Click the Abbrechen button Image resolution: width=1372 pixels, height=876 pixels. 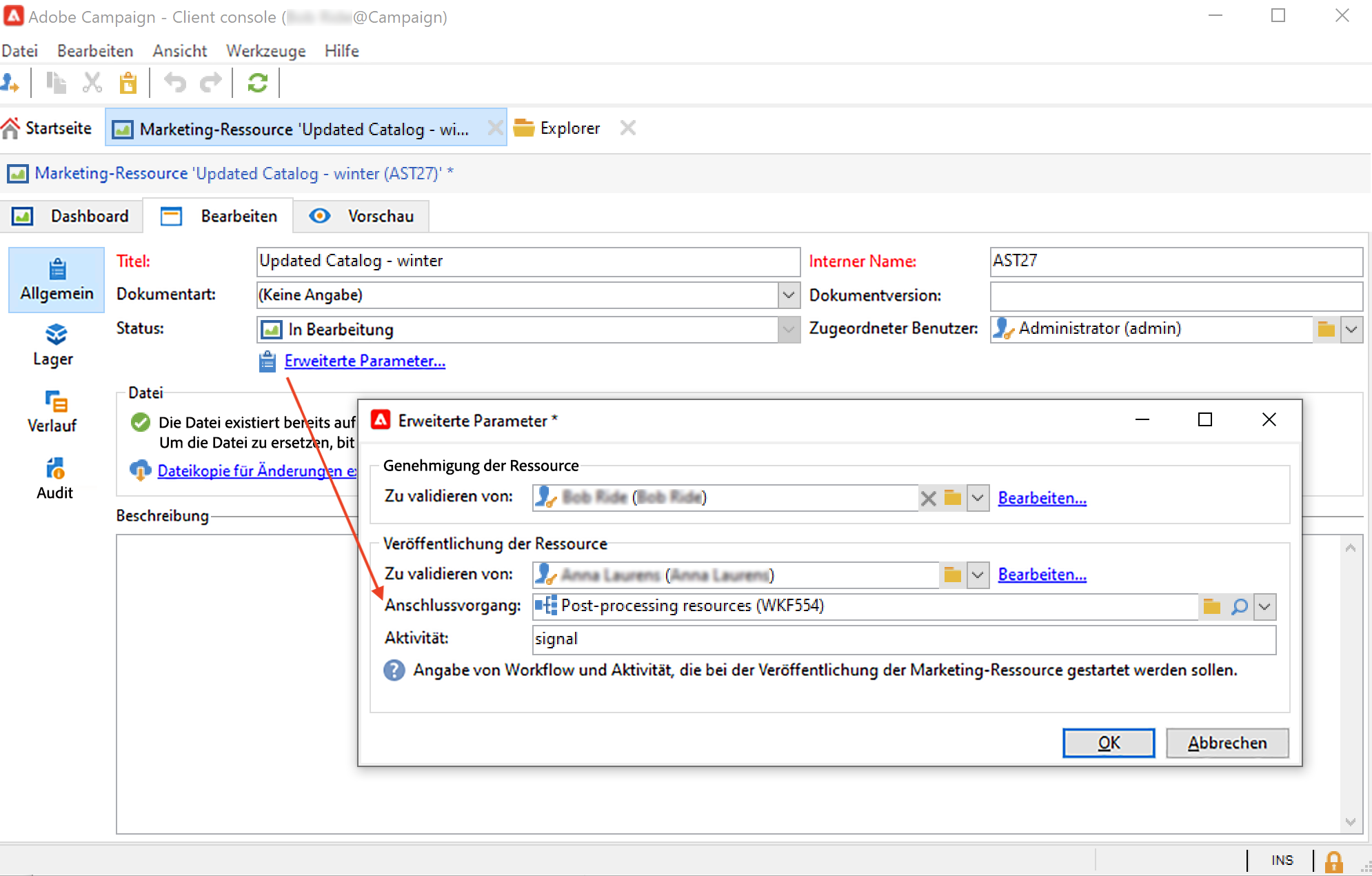tap(1227, 743)
